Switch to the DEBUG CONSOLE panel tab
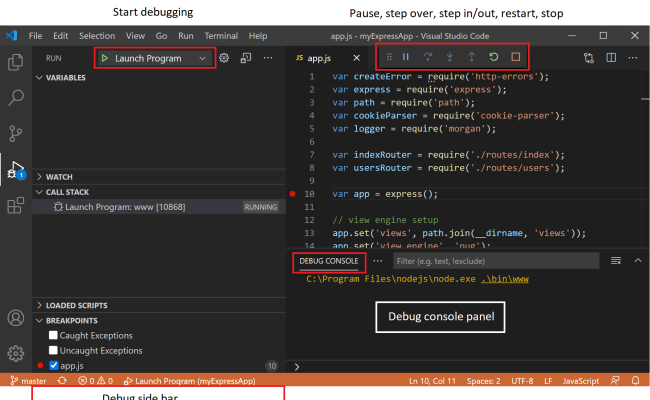This screenshot has height=400, width=650. click(329, 261)
